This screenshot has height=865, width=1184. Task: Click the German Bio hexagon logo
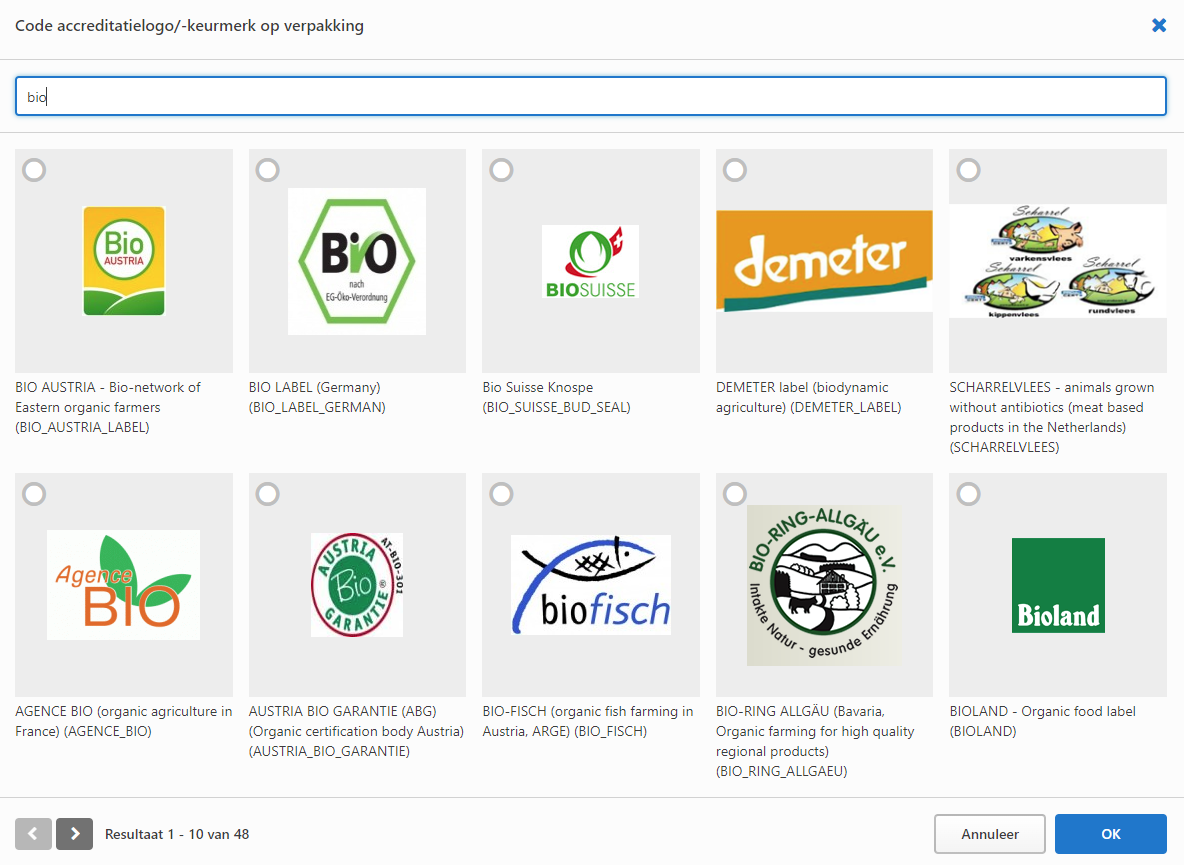click(357, 261)
